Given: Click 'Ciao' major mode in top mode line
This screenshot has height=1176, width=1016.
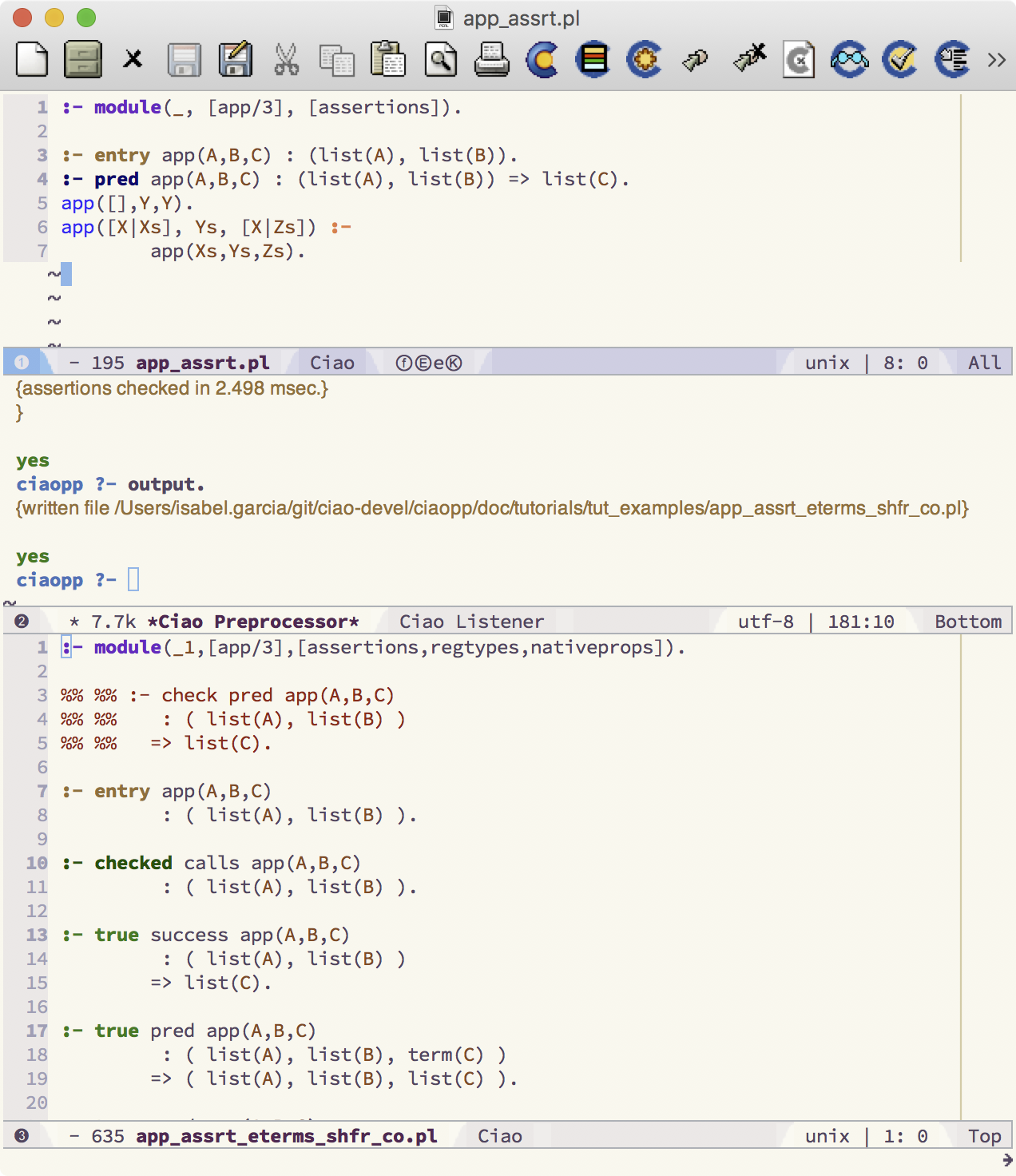Looking at the screenshot, I should [331, 363].
